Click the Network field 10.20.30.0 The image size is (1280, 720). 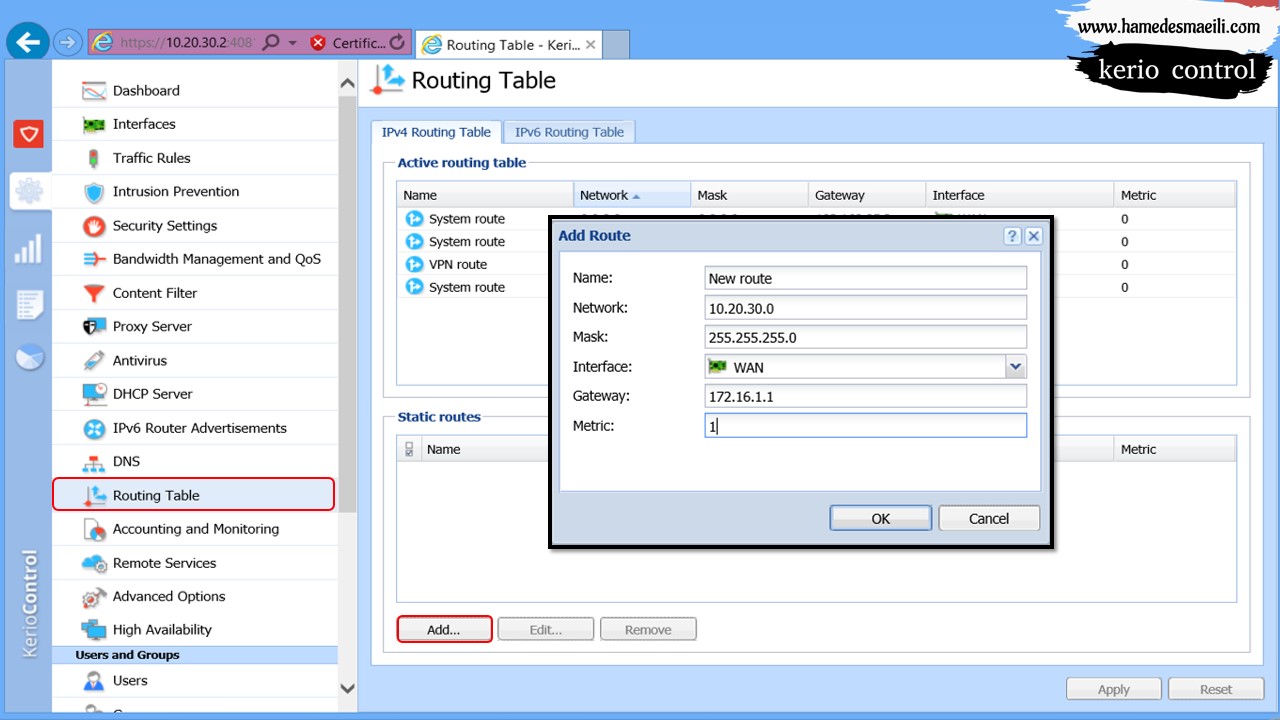click(865, 308)
